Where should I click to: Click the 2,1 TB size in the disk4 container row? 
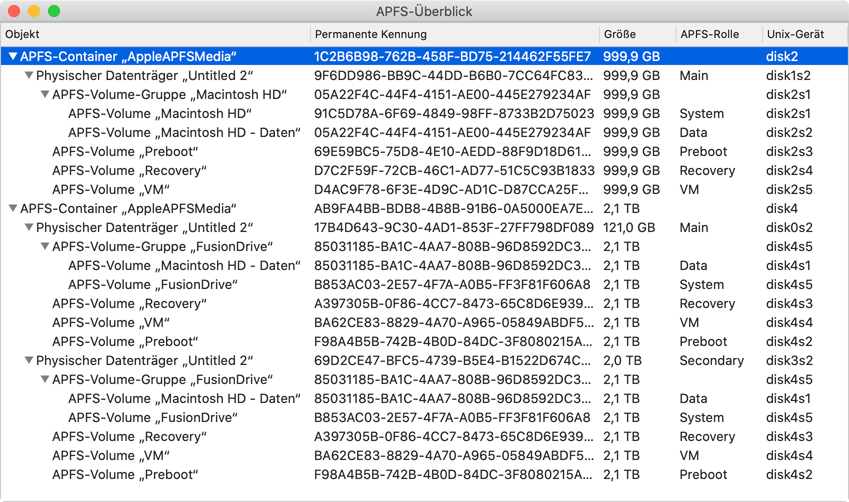pyautogui.click(x=621, y=208)
